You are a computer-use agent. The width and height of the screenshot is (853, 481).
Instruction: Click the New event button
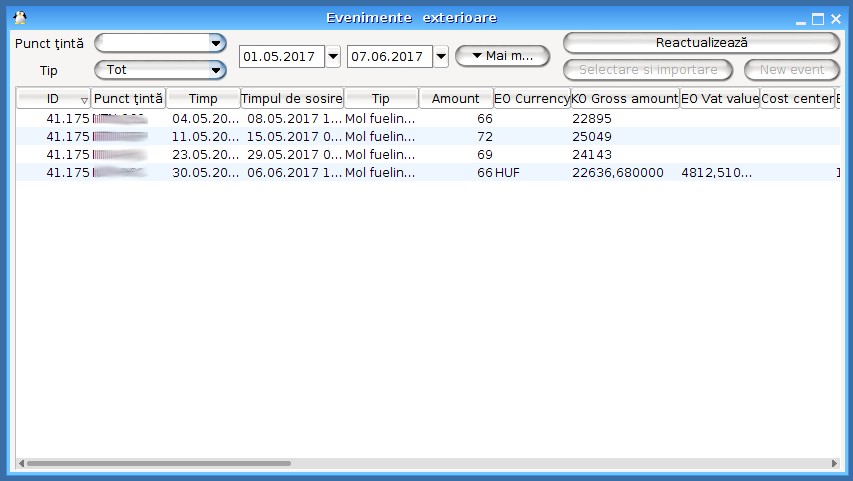[791, 70]
